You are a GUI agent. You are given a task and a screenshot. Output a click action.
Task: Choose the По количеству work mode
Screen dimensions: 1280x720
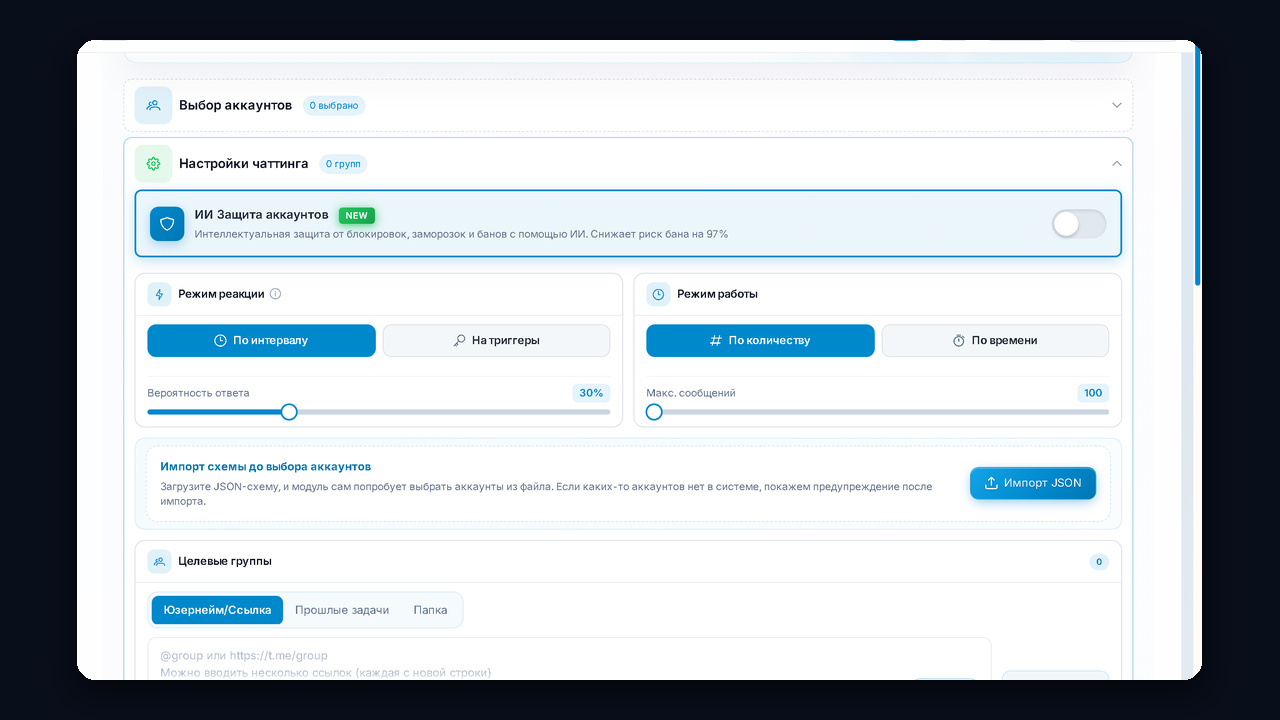coord(760,340)
